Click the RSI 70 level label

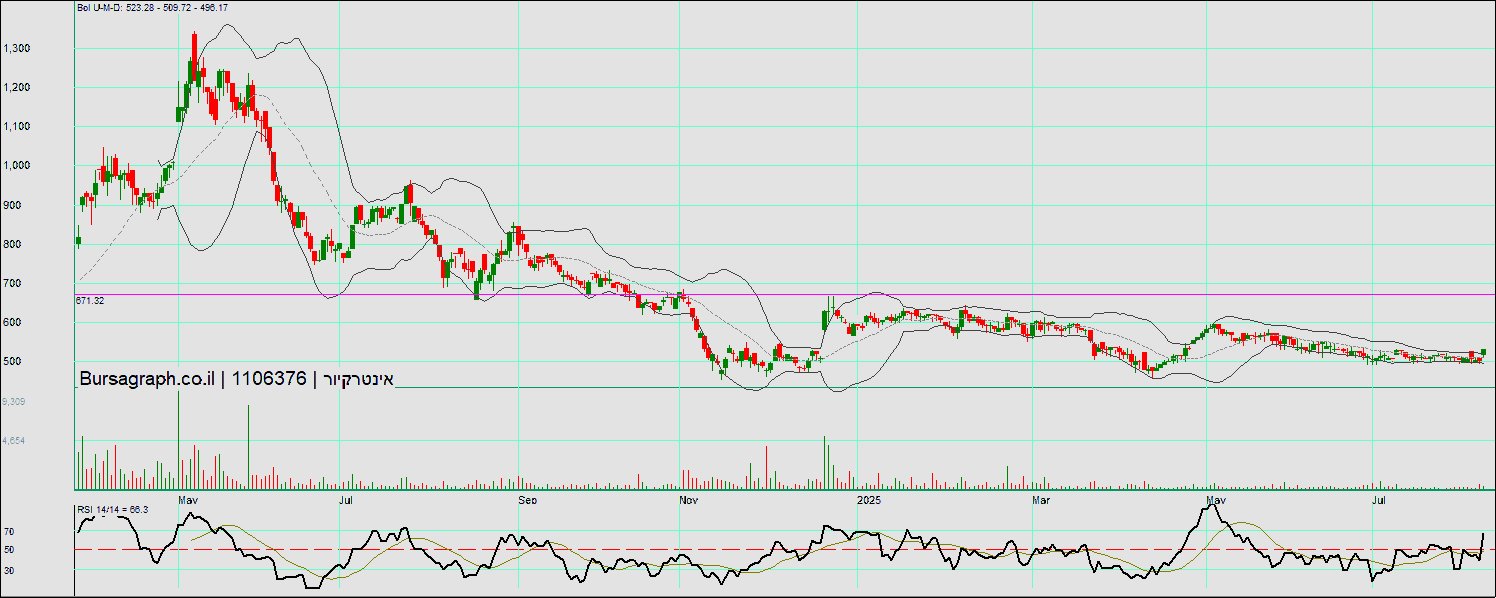pos(8,532)
